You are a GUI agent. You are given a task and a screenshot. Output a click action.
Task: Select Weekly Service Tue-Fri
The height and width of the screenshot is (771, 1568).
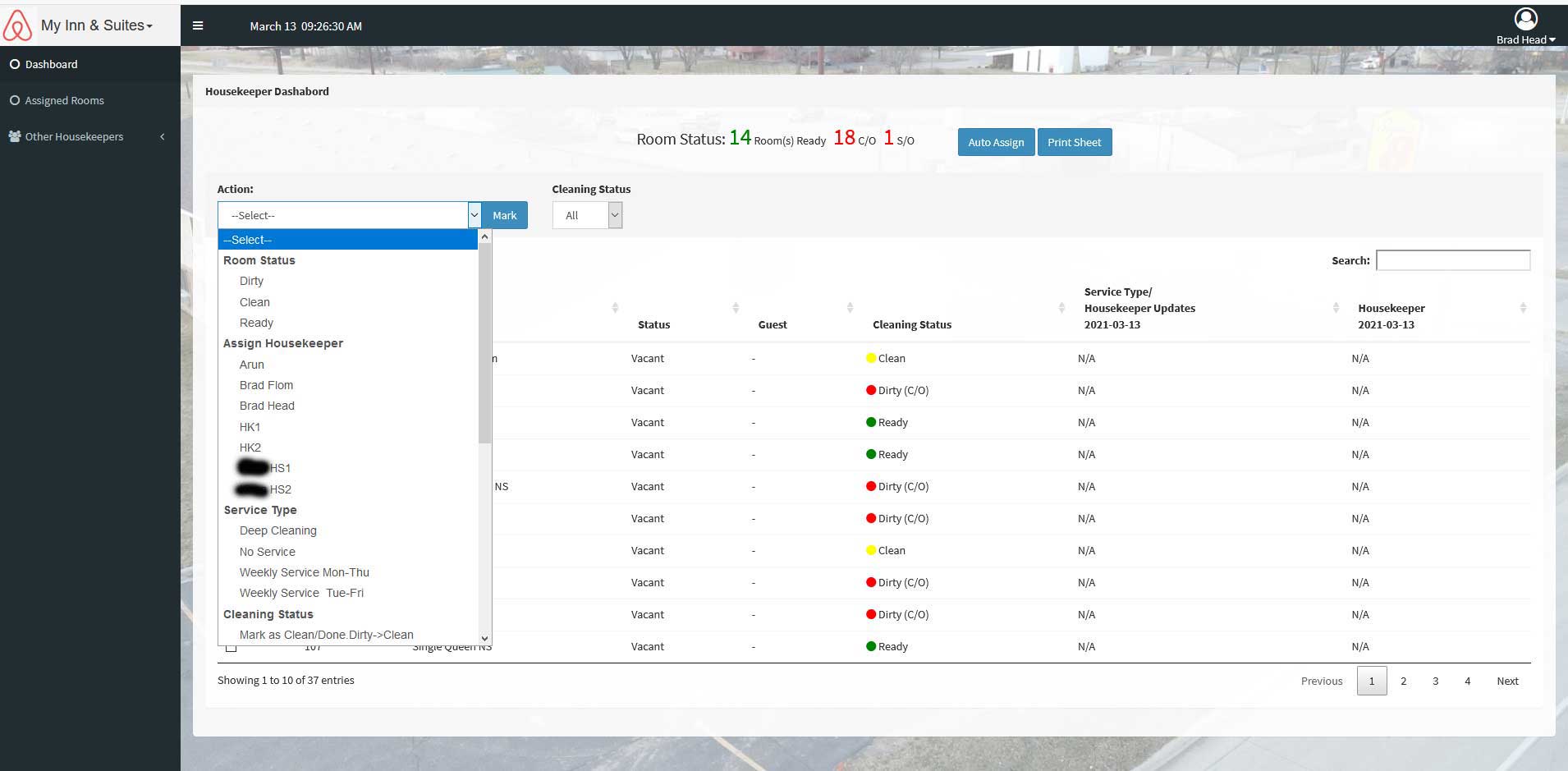(301, 593)
